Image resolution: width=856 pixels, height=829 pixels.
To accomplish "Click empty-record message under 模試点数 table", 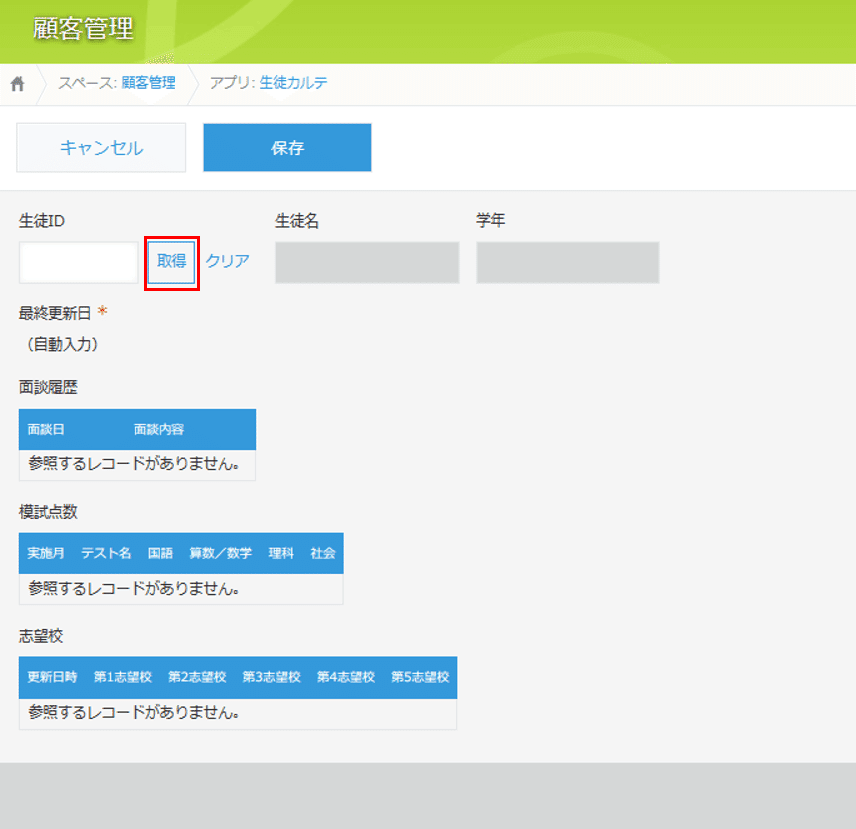I will pyautogui.click(x=134, y=588).
